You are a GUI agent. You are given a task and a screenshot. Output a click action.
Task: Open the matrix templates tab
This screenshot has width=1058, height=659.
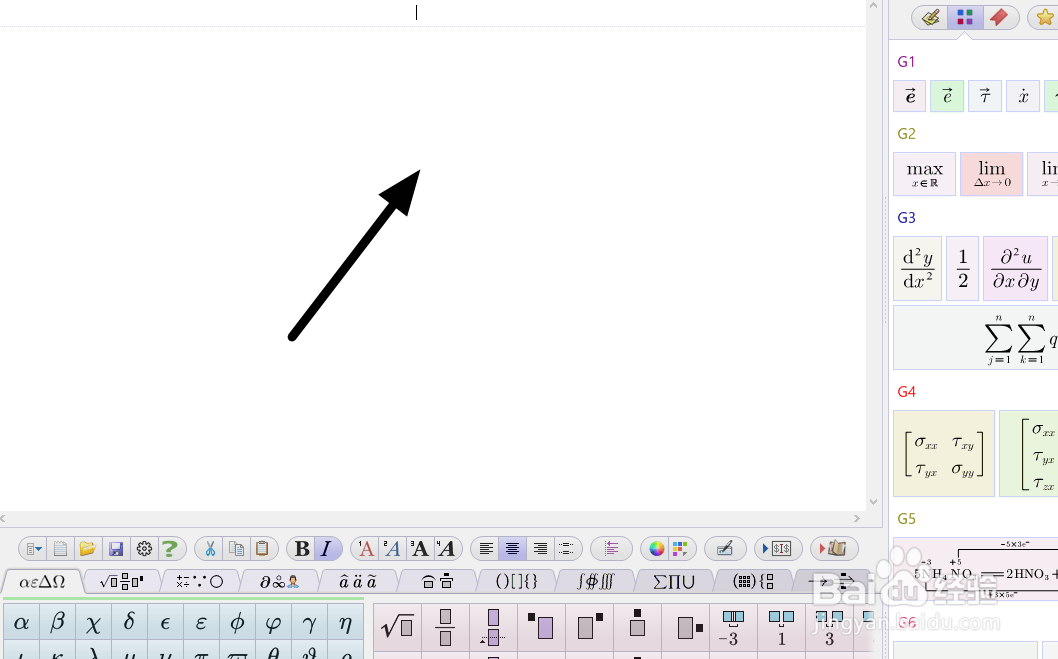753,581
